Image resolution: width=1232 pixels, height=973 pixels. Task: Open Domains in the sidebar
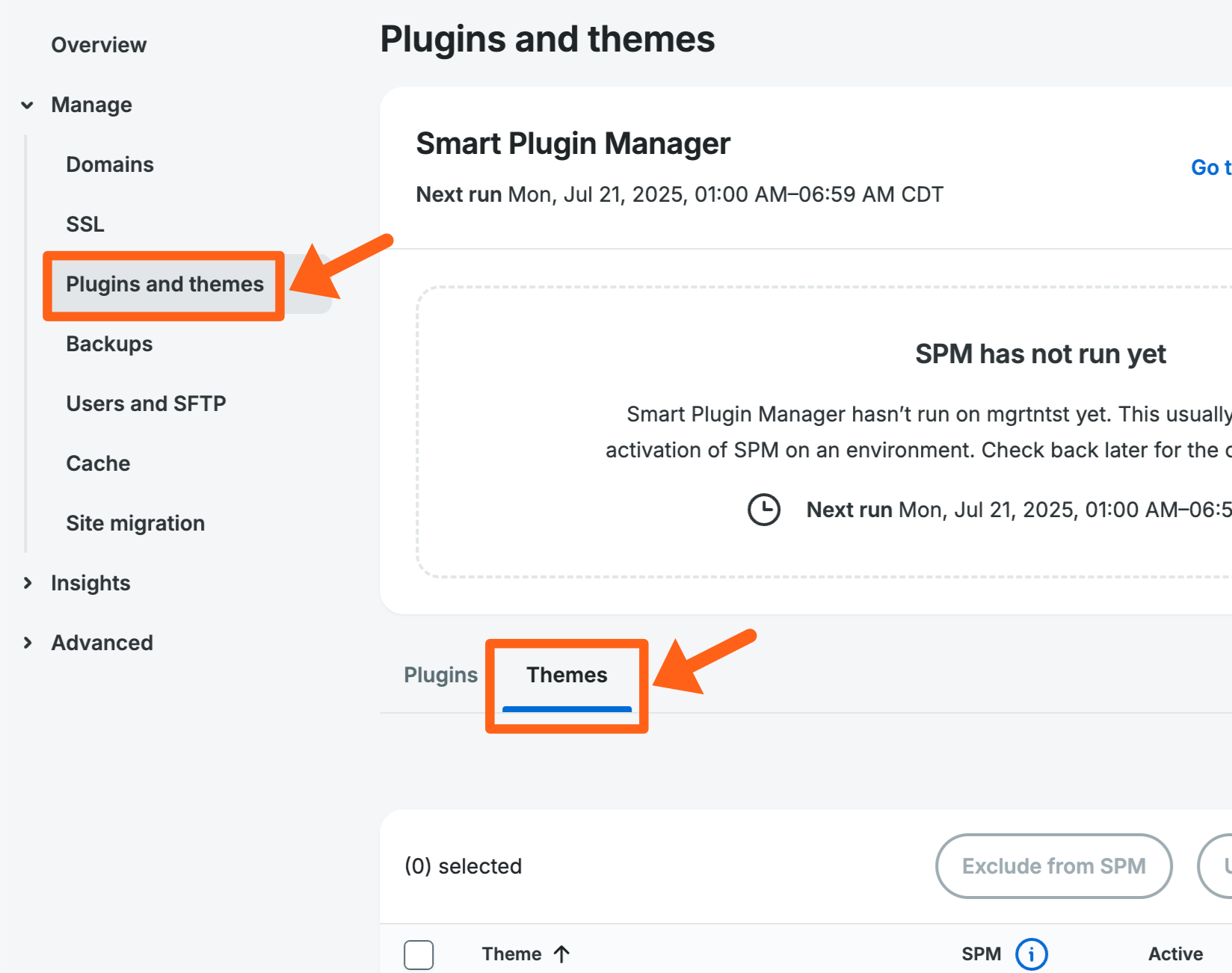click(x=110, y=165)
